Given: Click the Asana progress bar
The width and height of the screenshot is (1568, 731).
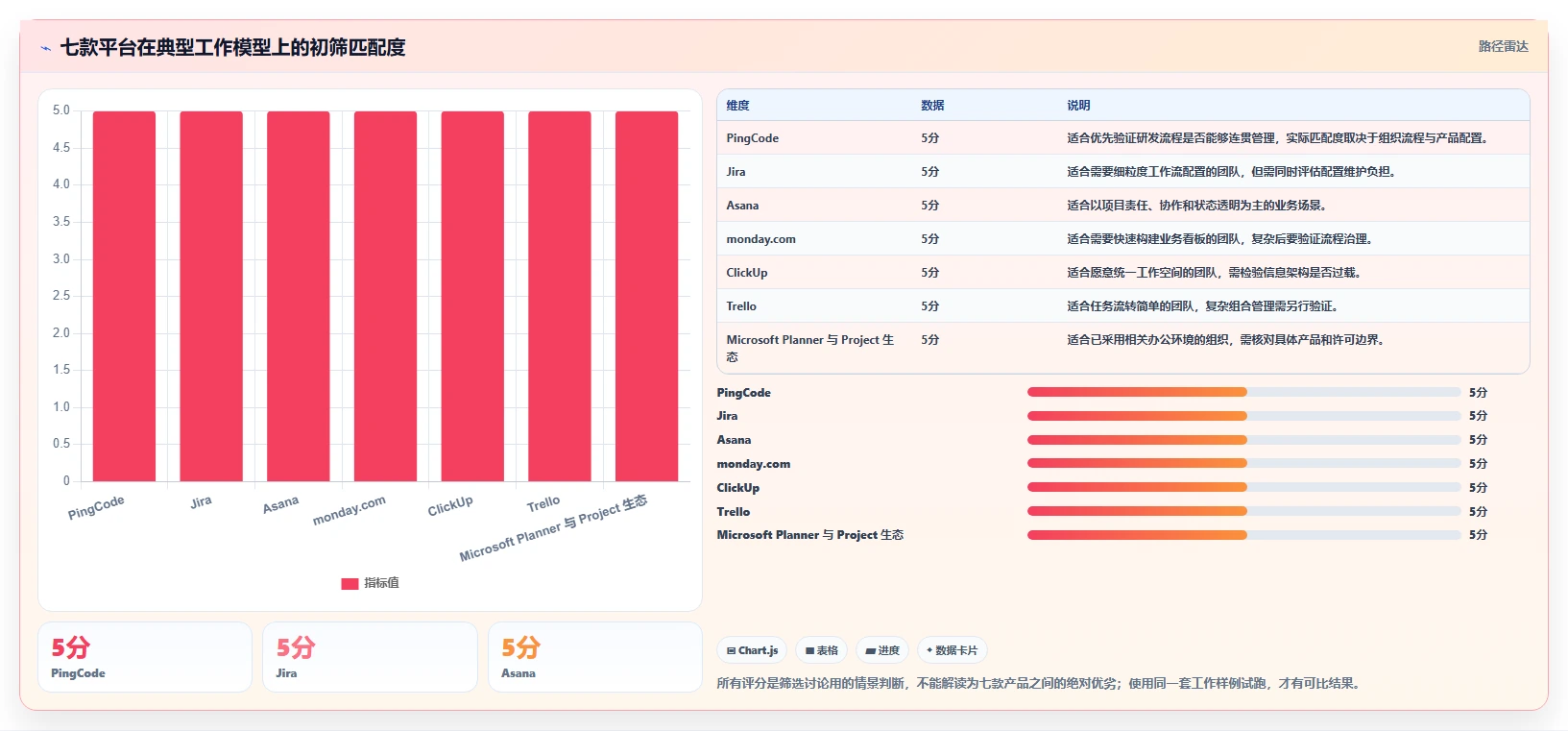Looking at the screenshot, I should pyautogui.click(x=1243, y=440).
